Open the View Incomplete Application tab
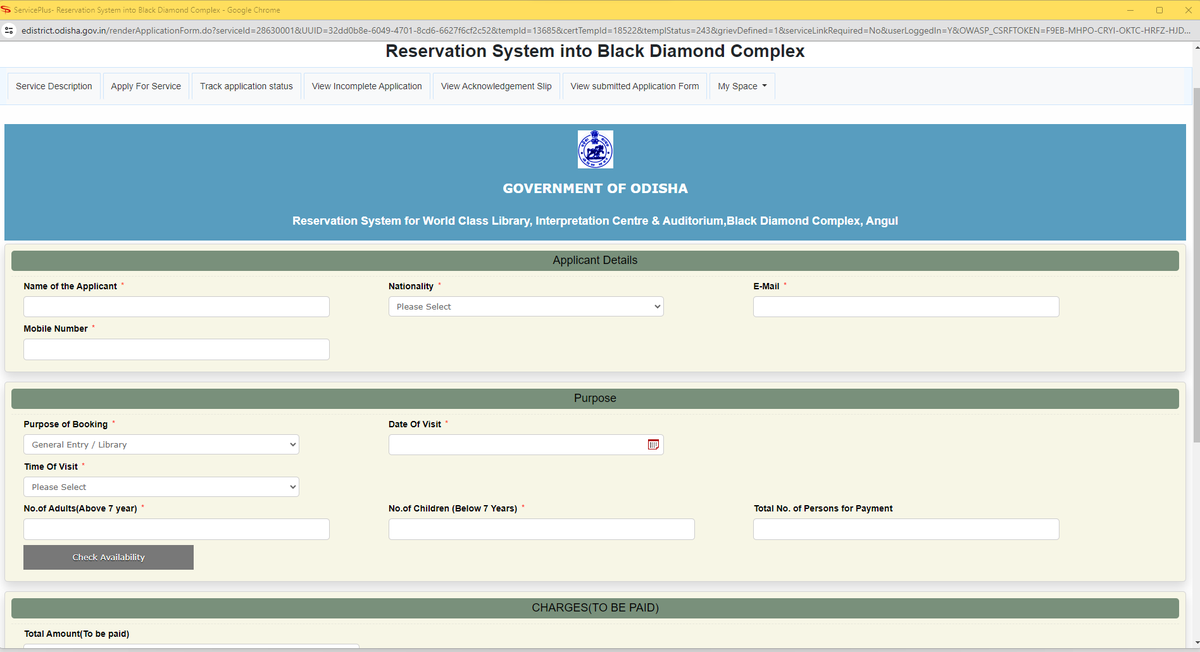This screenshot has width=1200, height=652. click(x=366, y=86)
